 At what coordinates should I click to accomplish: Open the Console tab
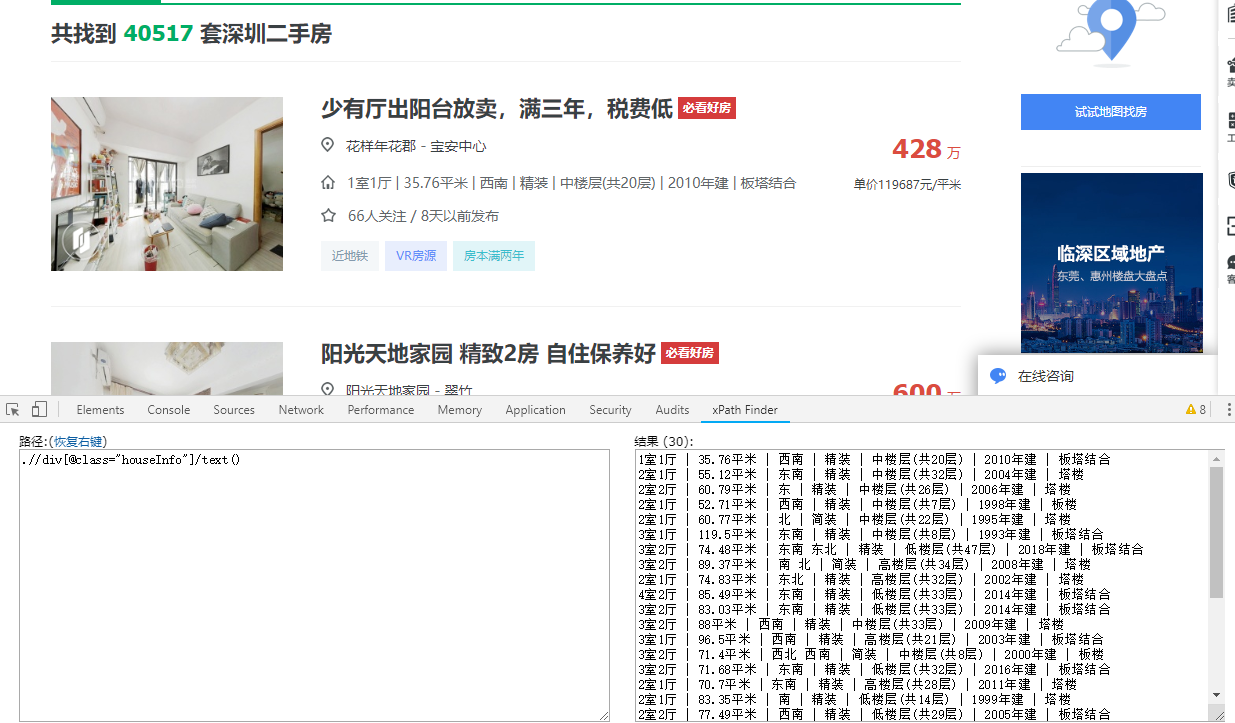169,410
